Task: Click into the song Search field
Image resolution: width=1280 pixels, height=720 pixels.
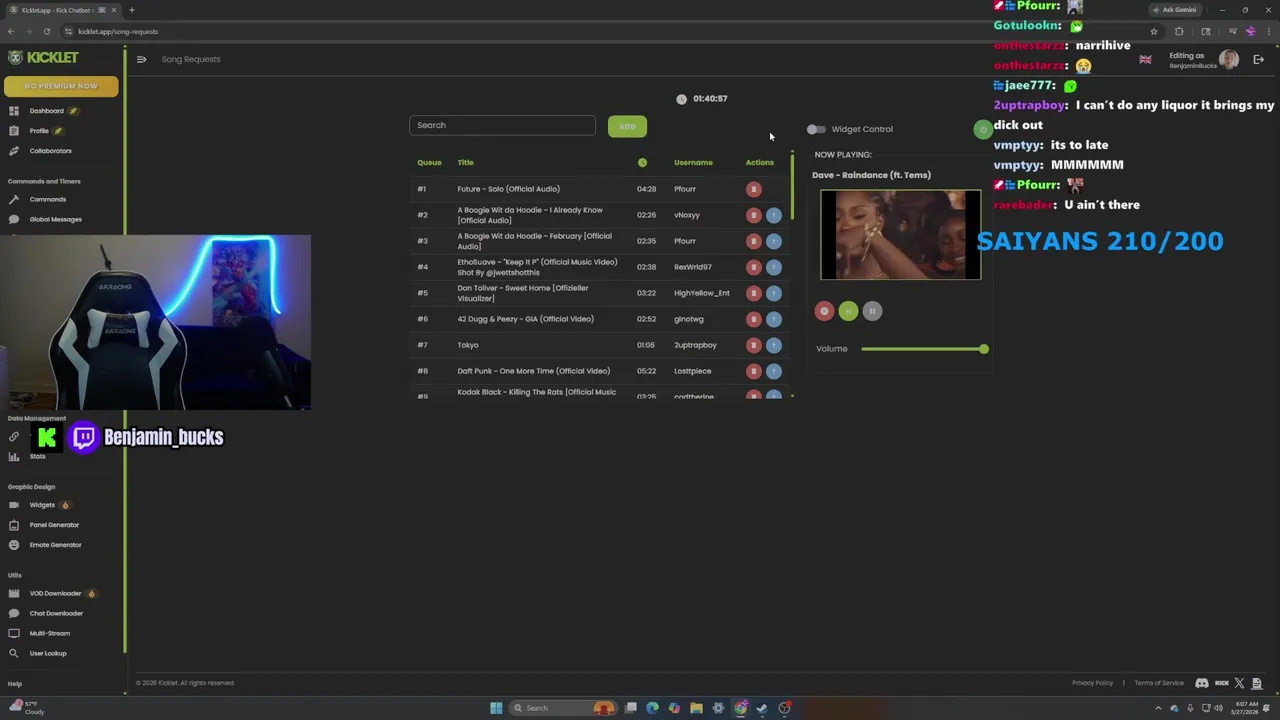Action: 502,125
